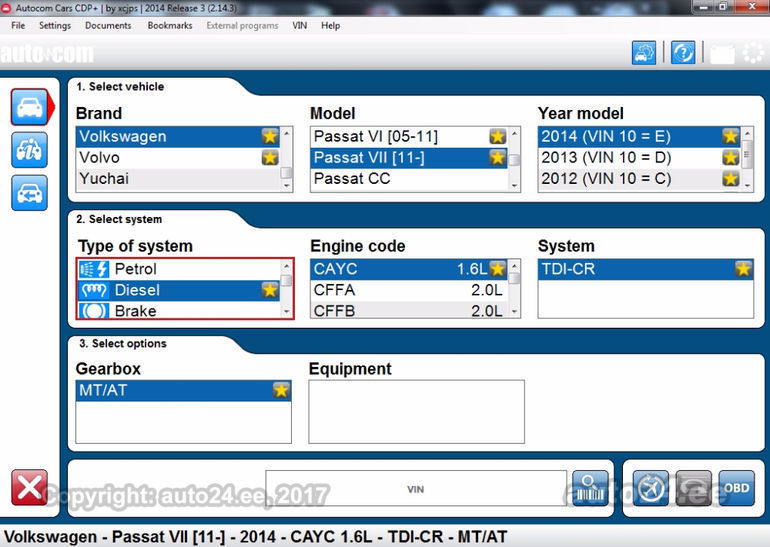Screen dimensions: 770x547
Task: Click Brand list scroll up arrow
Action: [x=287, y=133]
